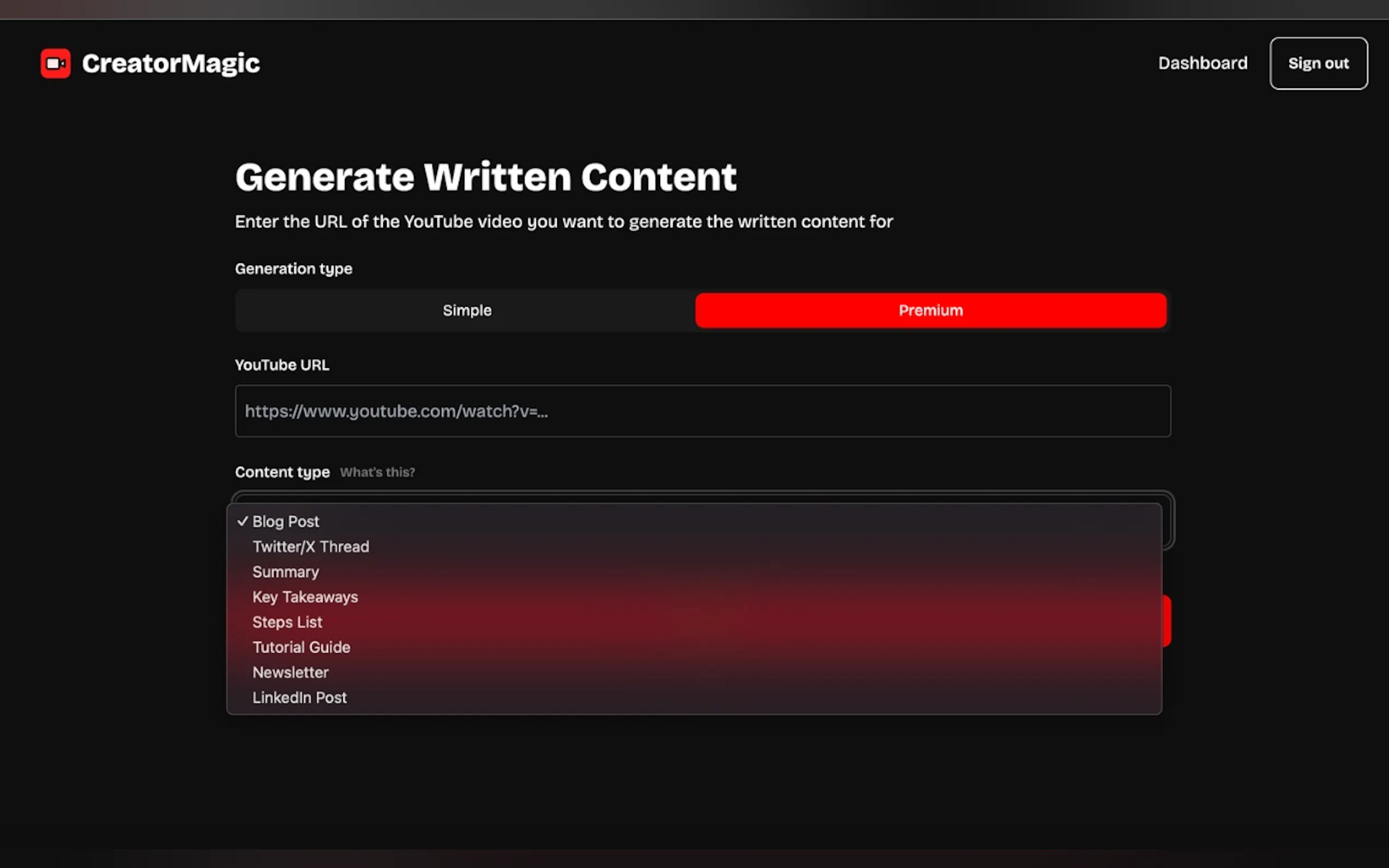
Task: Click the red generate button edge behind the dropdown
Action: (1167, 621)
